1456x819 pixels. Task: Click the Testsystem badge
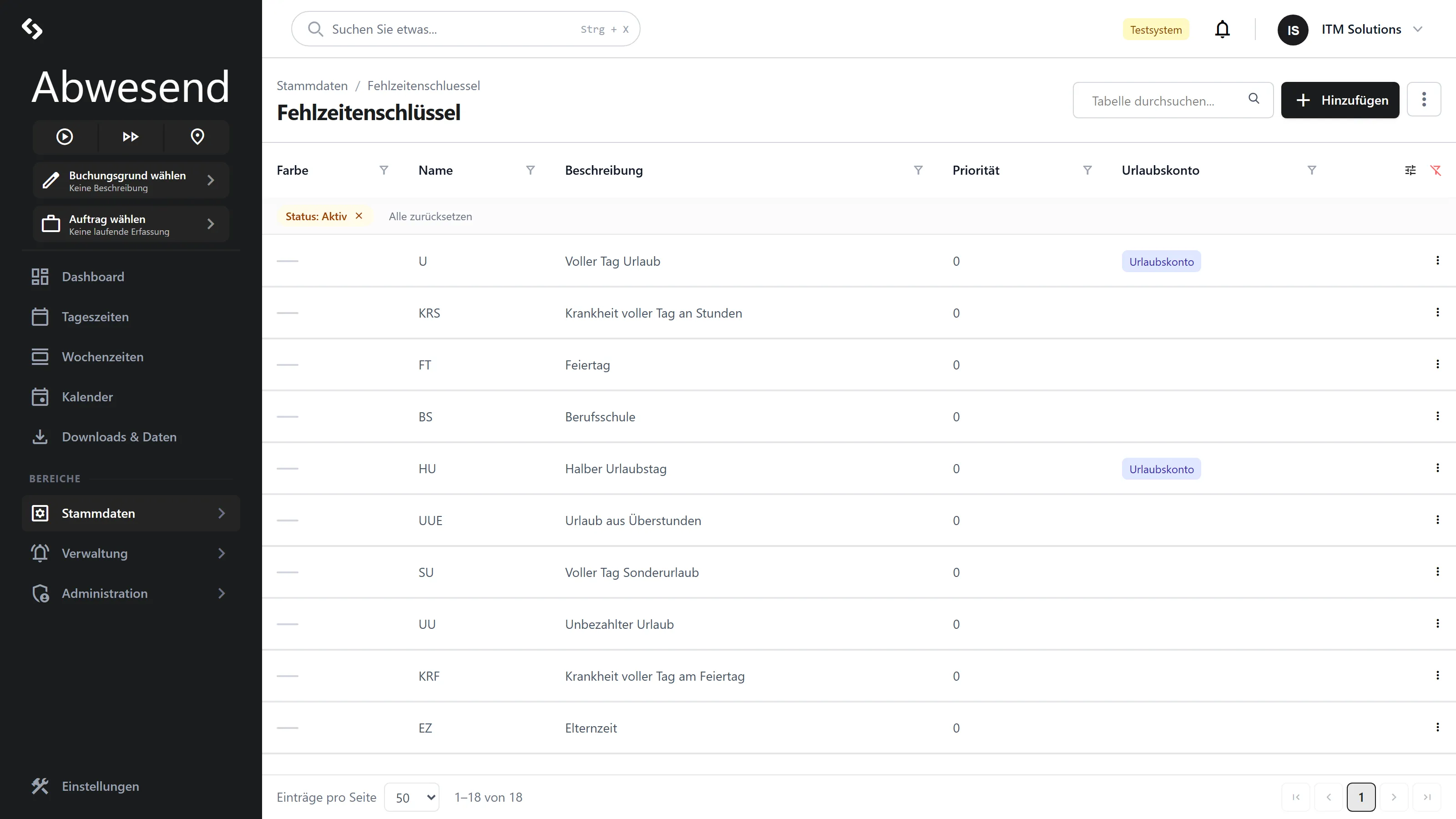tap(1155, 30)
